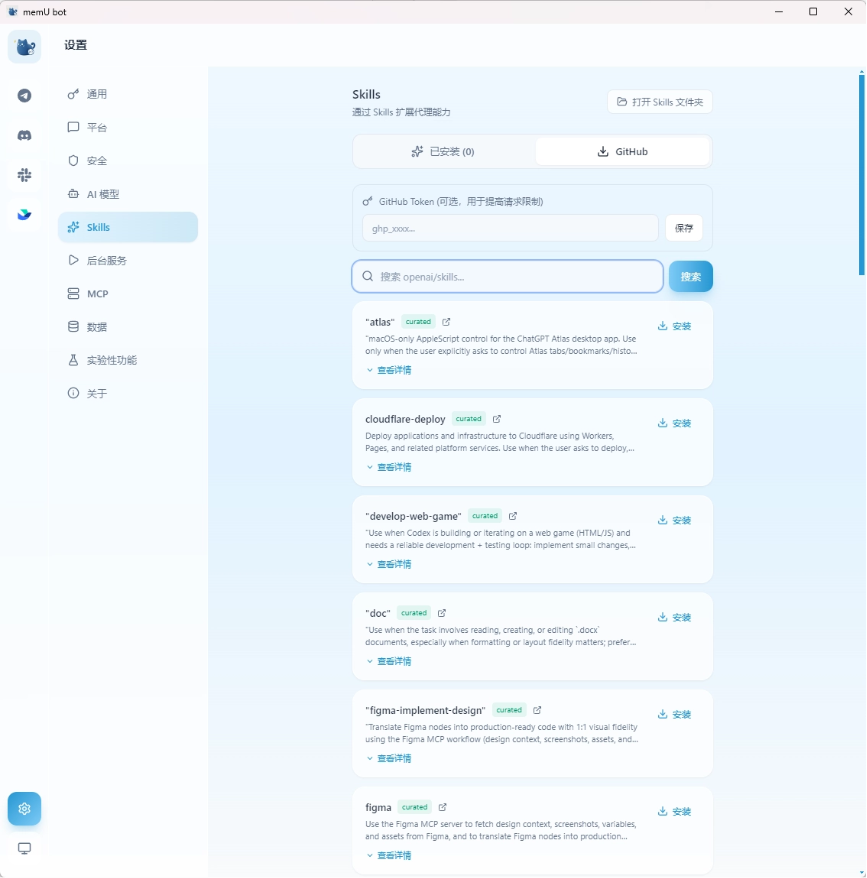Open the 后台服务 settings section
The height and width of the screenshot is (878, 867).
pyautogui.click(x=128, y=260)
